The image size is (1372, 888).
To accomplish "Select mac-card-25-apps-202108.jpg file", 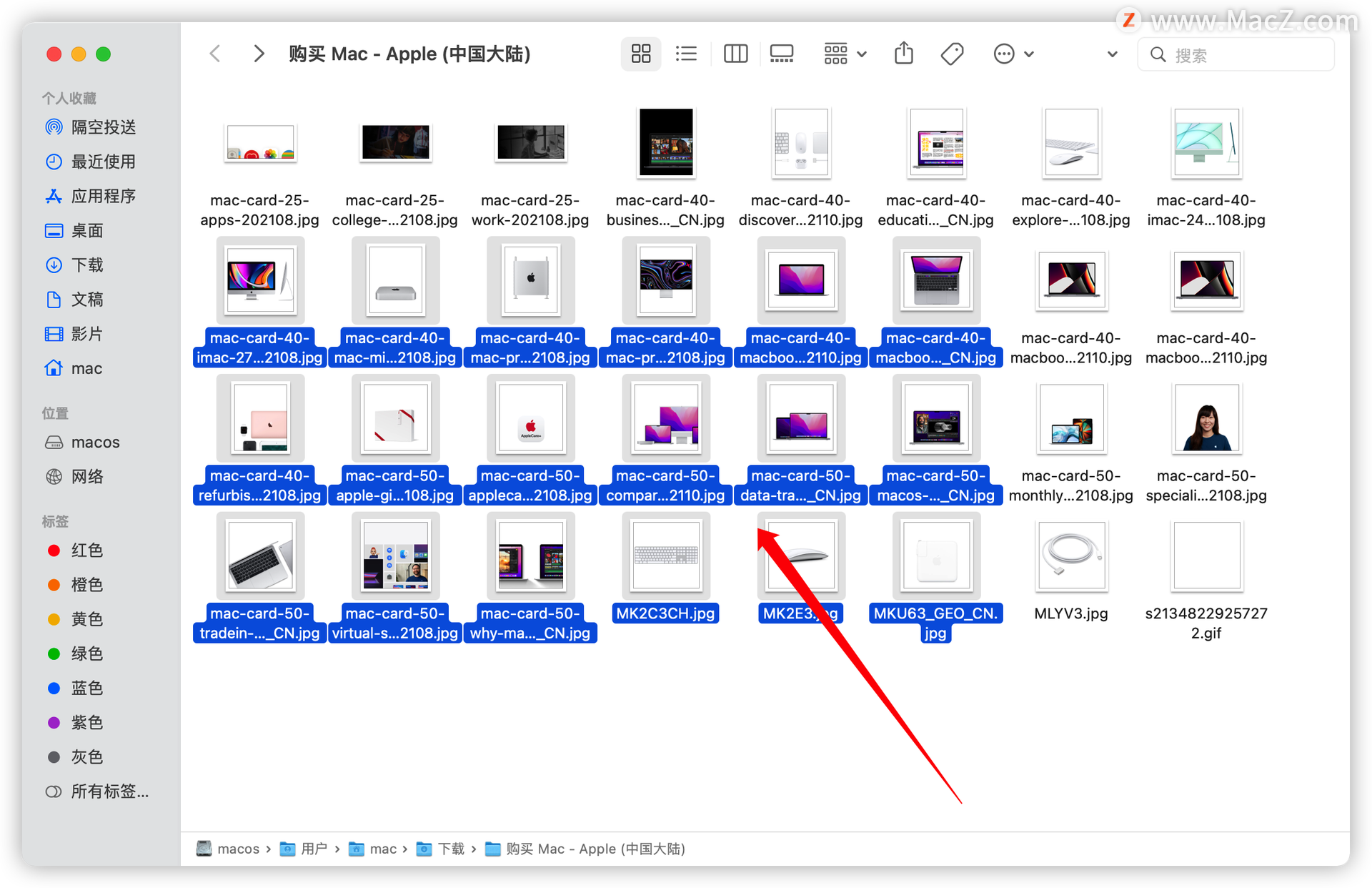I will point(259,143).
